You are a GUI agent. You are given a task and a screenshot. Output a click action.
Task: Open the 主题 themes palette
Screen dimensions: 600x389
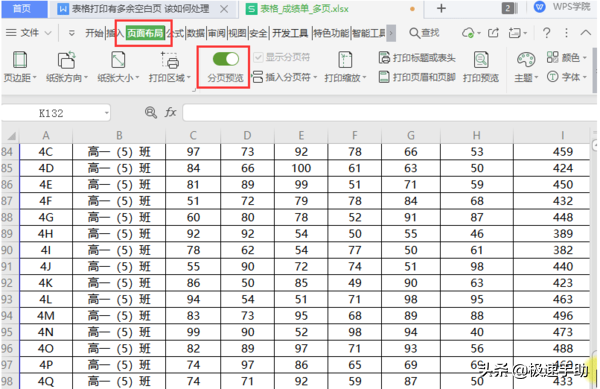point(526,67)
